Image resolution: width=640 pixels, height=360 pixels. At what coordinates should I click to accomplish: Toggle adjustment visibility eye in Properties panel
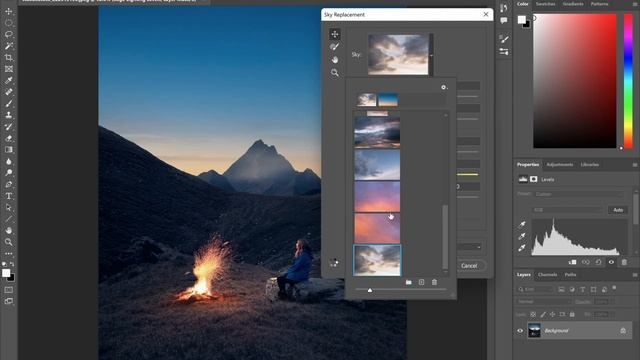click(611, 262)
